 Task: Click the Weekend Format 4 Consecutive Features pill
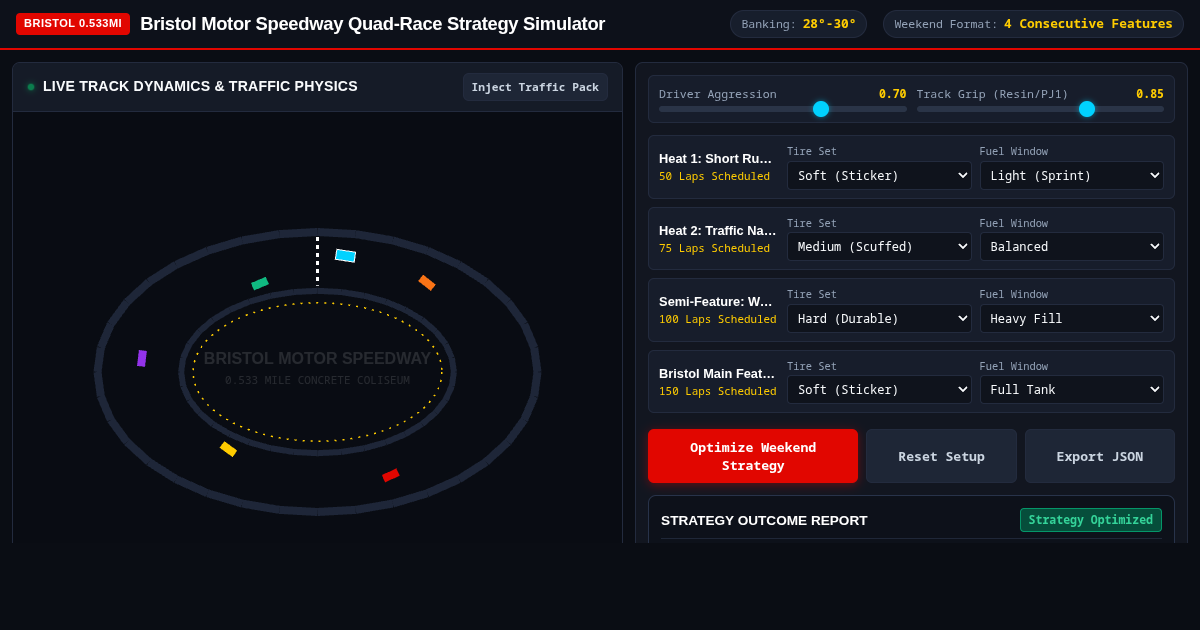coord(1033,24)
